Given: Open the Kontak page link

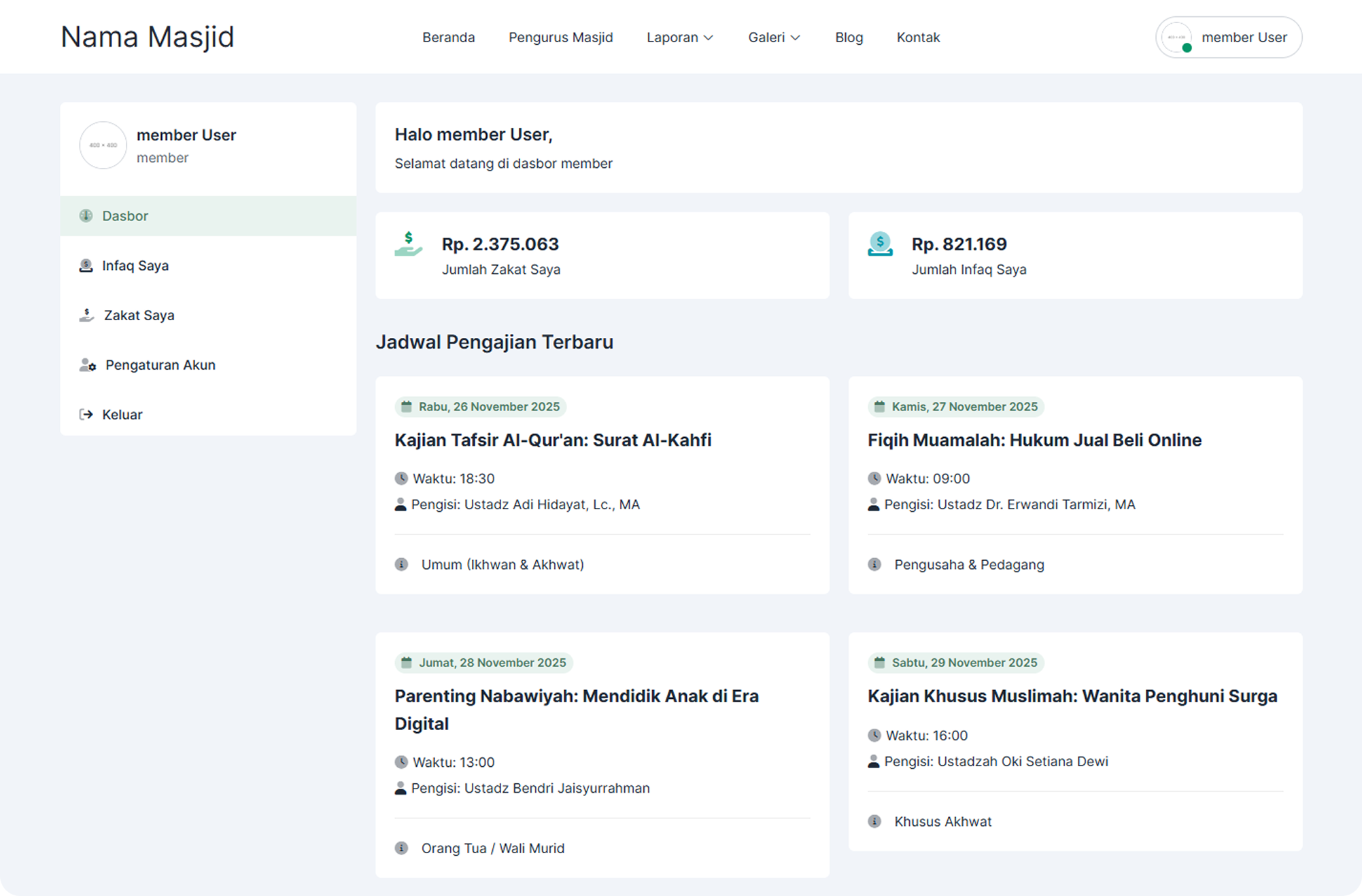Looking at the screenshot, I should pyautogui.click(x=917, y=37).
